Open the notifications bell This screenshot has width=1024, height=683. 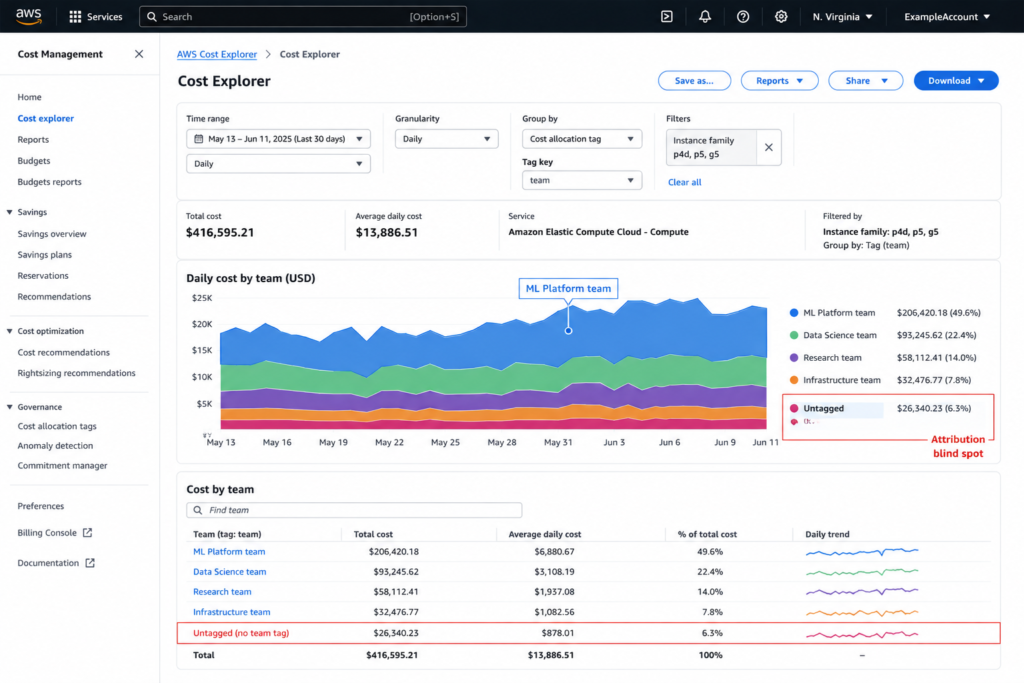pyautogui.click(x=705, y=16)
